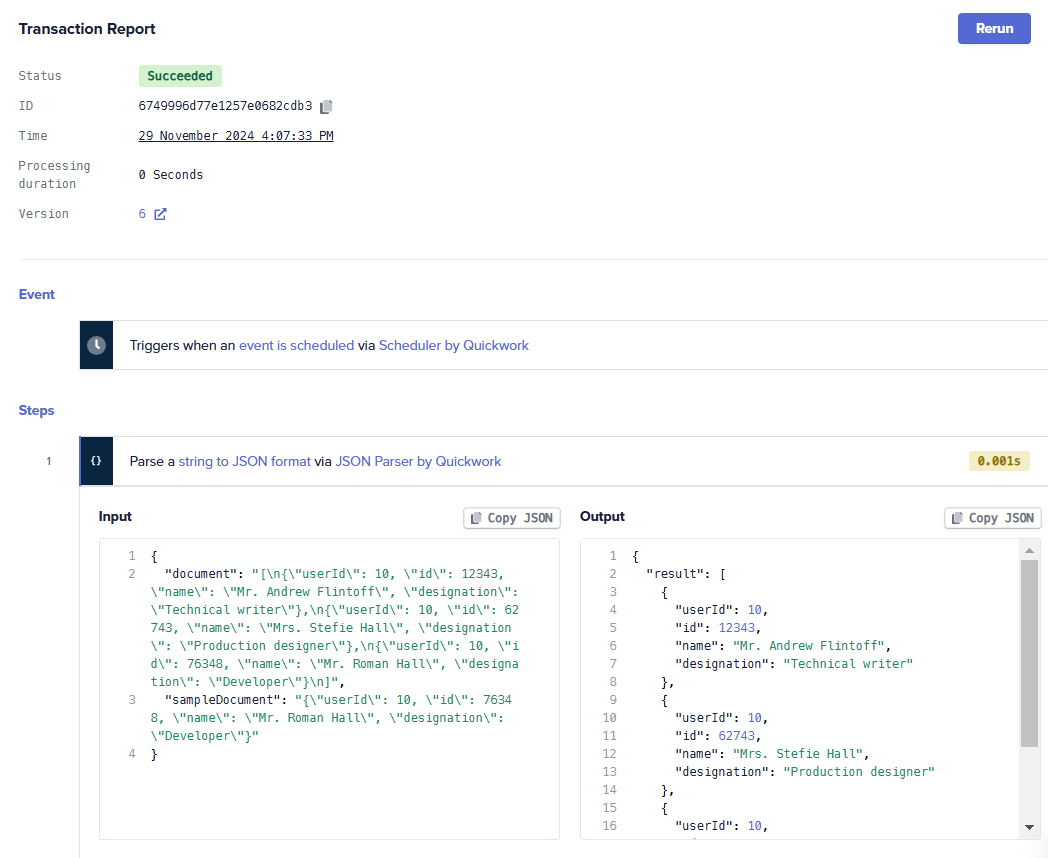Copy the transaction ID with the clipboard icon

pos(326,106)
